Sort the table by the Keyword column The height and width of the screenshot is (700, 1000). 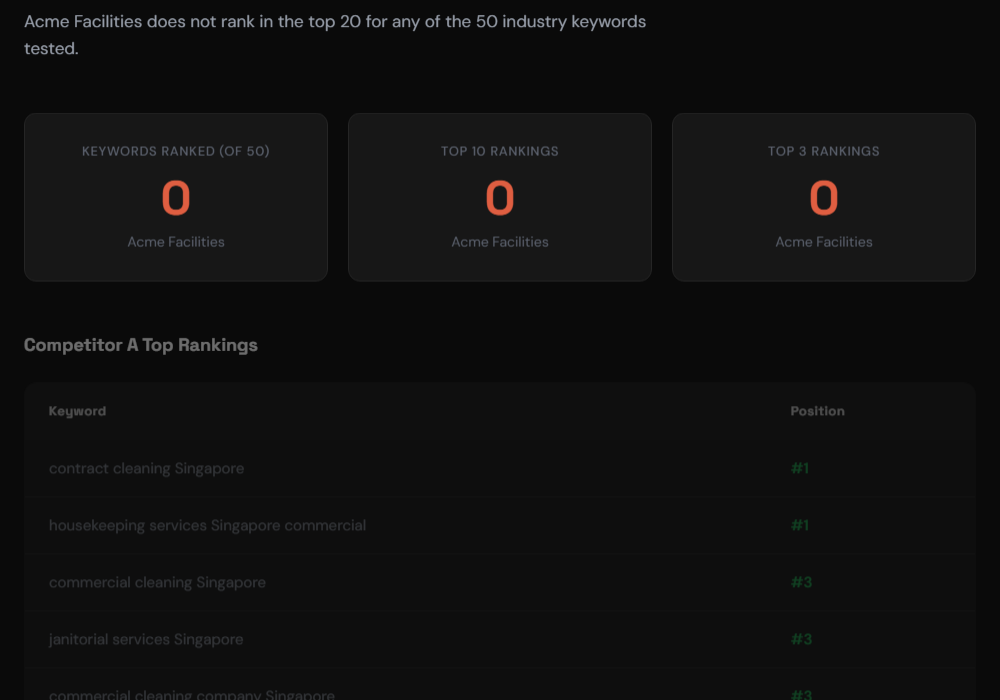(77, 410)
